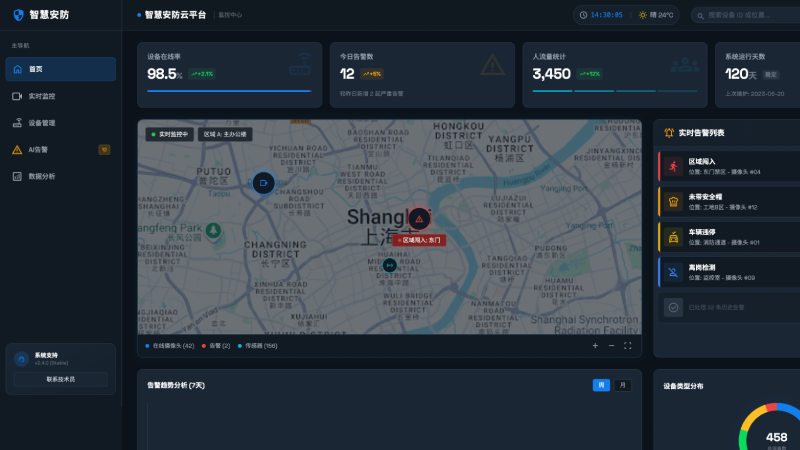The height and width of the screenshot is (450, 800).
Task: Click the 区域A: 主办公楼 area selector
Action: point(224,133)
